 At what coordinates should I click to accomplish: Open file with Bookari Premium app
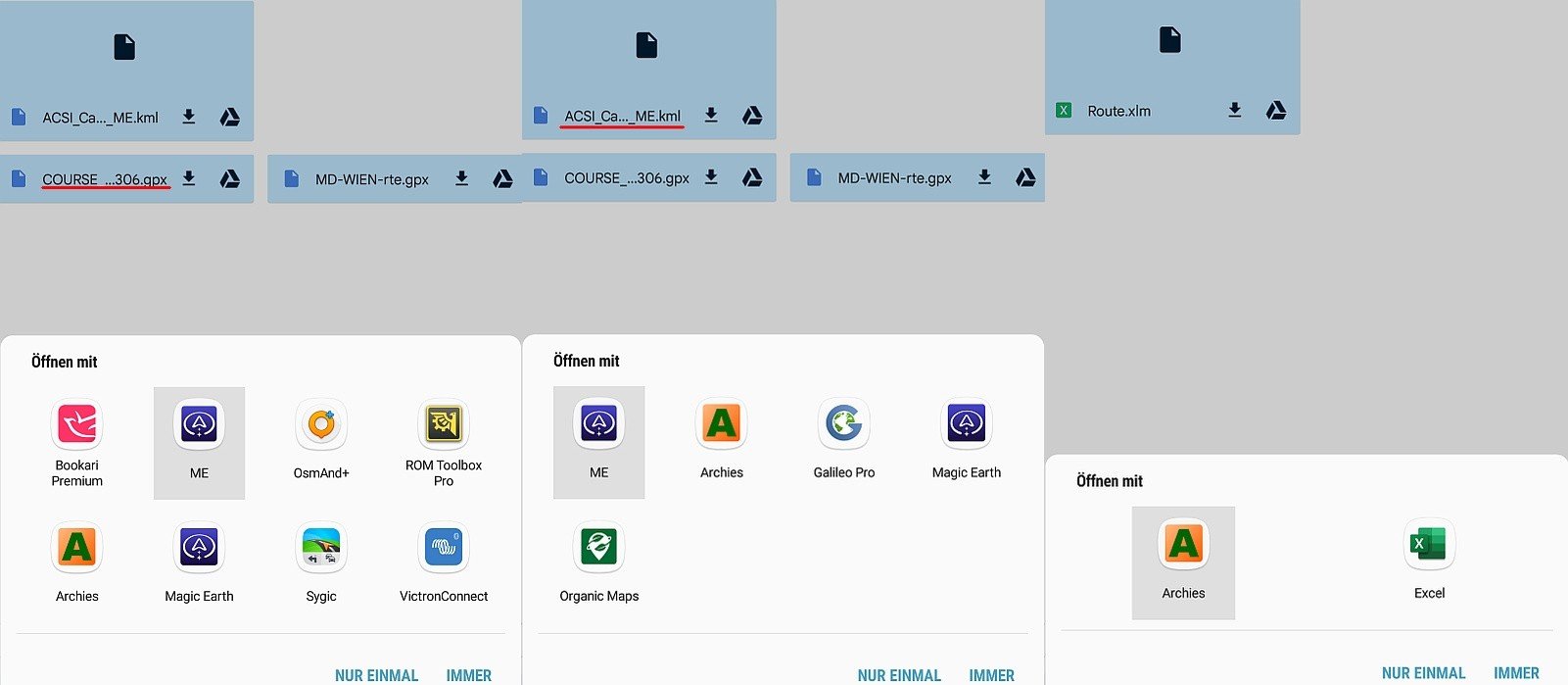[76, 425]
